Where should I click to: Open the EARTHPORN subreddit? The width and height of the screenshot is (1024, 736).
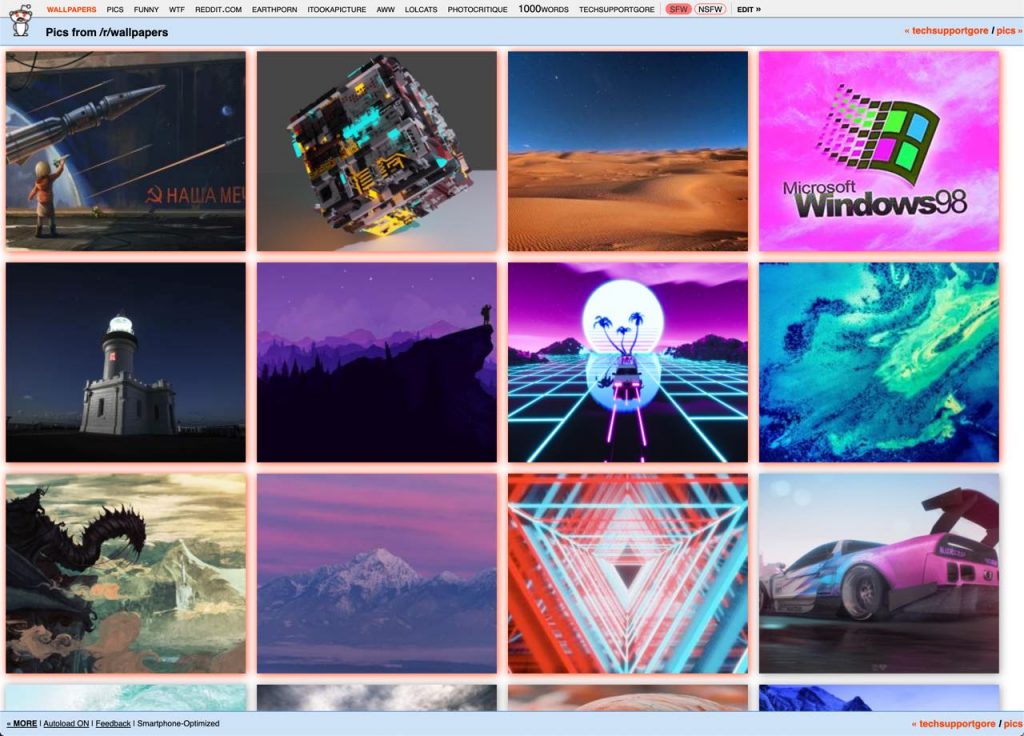(x=274, y=10)
